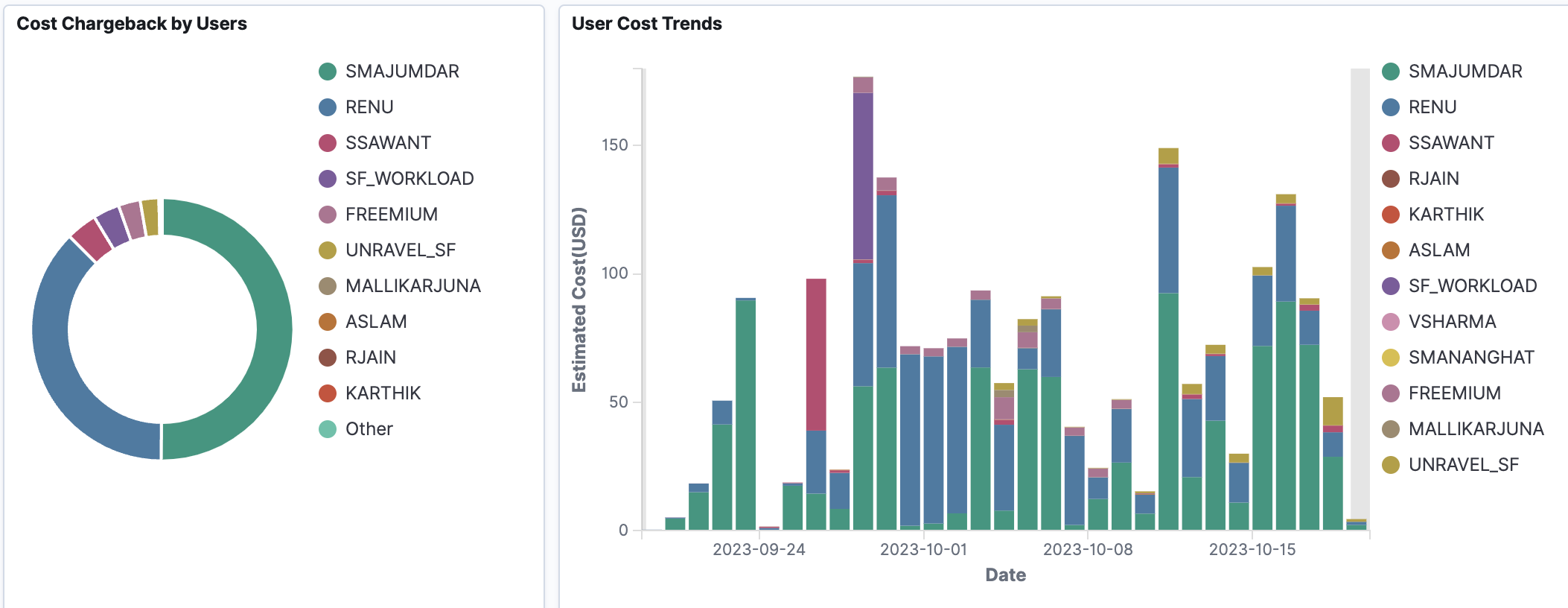The image size is (1568, 608).
Task: Click the small olive UNRAVEL_SF donut slice
Action: coord(150,218)
